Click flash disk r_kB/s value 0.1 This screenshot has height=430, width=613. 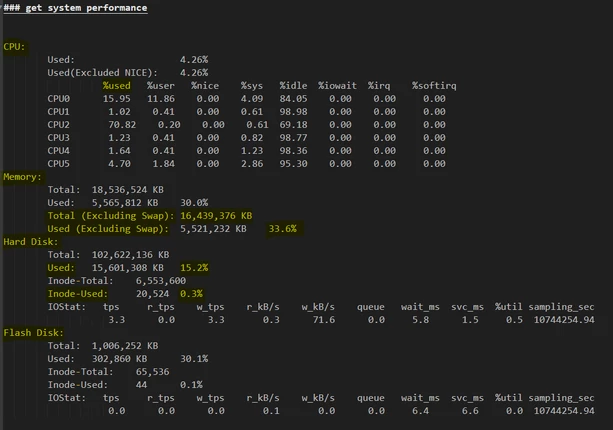click(x=271, y=411)
